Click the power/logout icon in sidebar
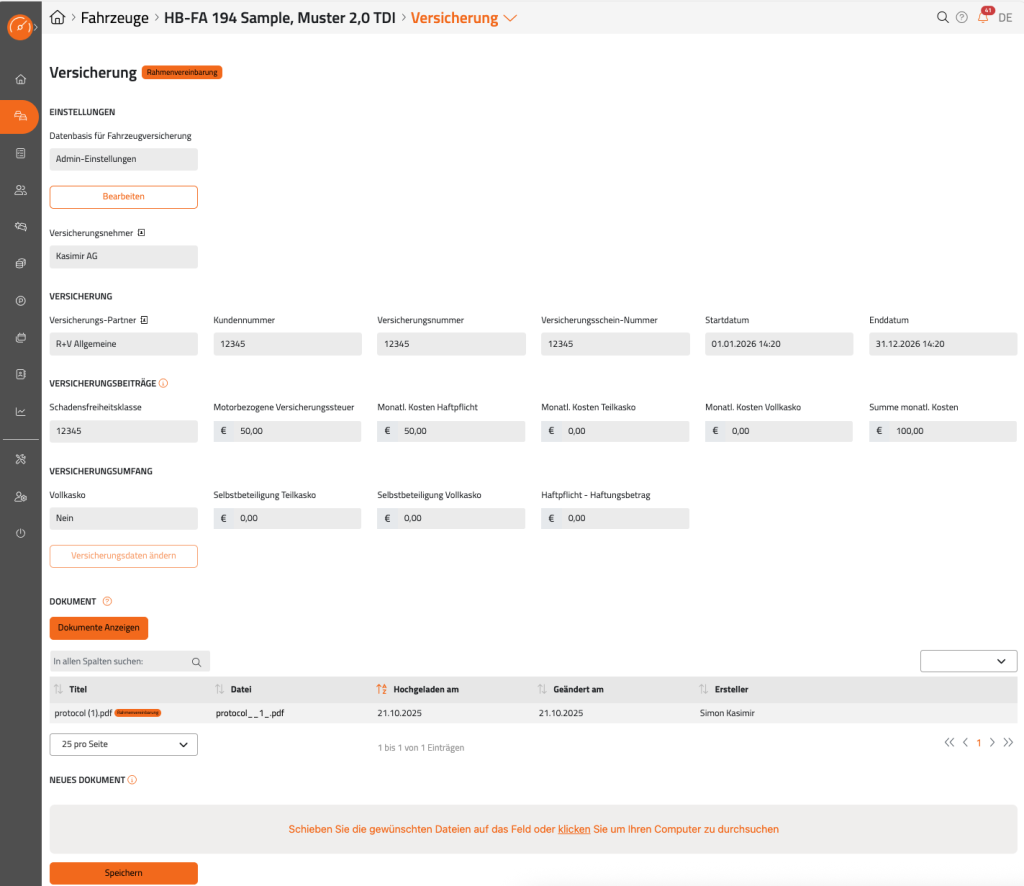The image size is (1024, 886). click(20, 533)
